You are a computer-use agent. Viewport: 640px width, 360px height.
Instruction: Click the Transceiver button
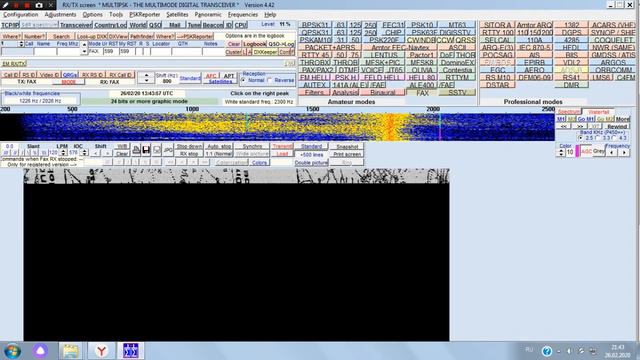[x=76, y=25]
